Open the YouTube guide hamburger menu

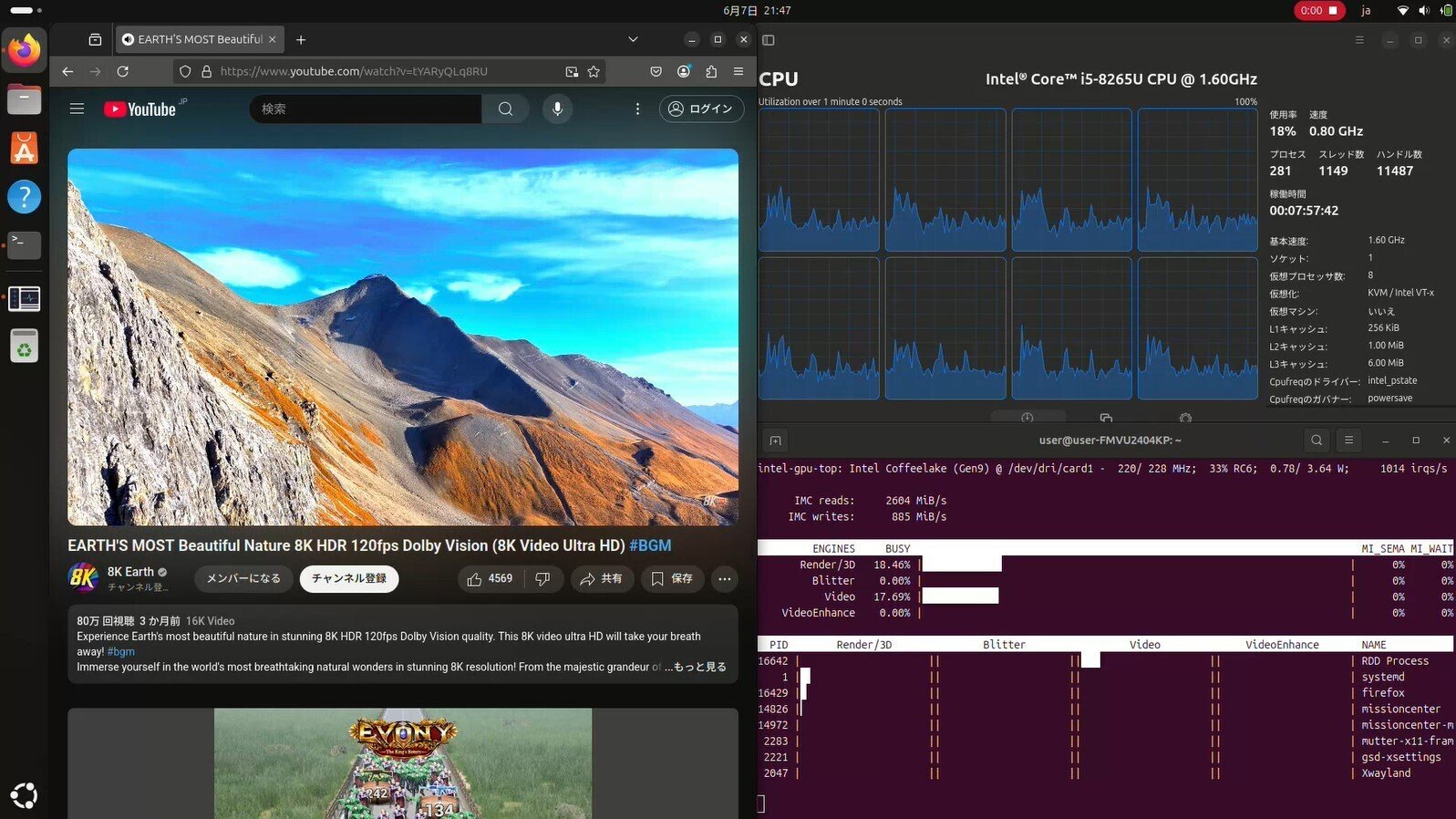click(77, 109)
